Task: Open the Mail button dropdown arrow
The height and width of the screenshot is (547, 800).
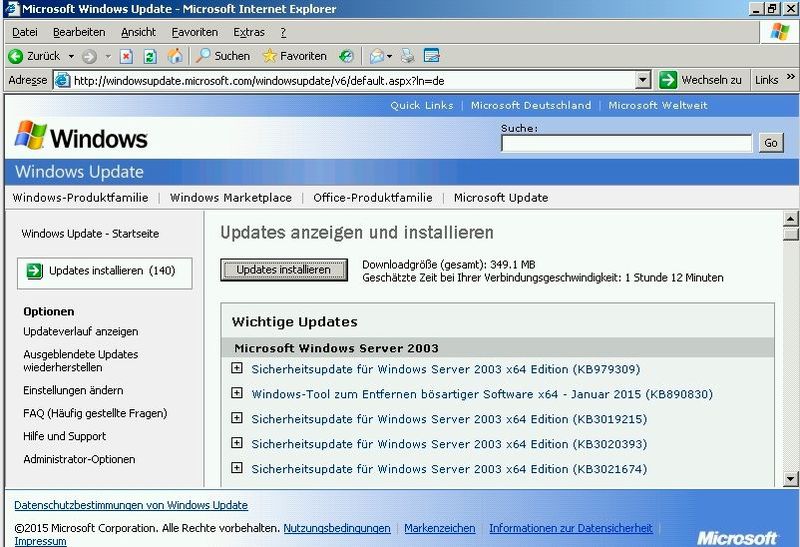Action: [389, 56]
